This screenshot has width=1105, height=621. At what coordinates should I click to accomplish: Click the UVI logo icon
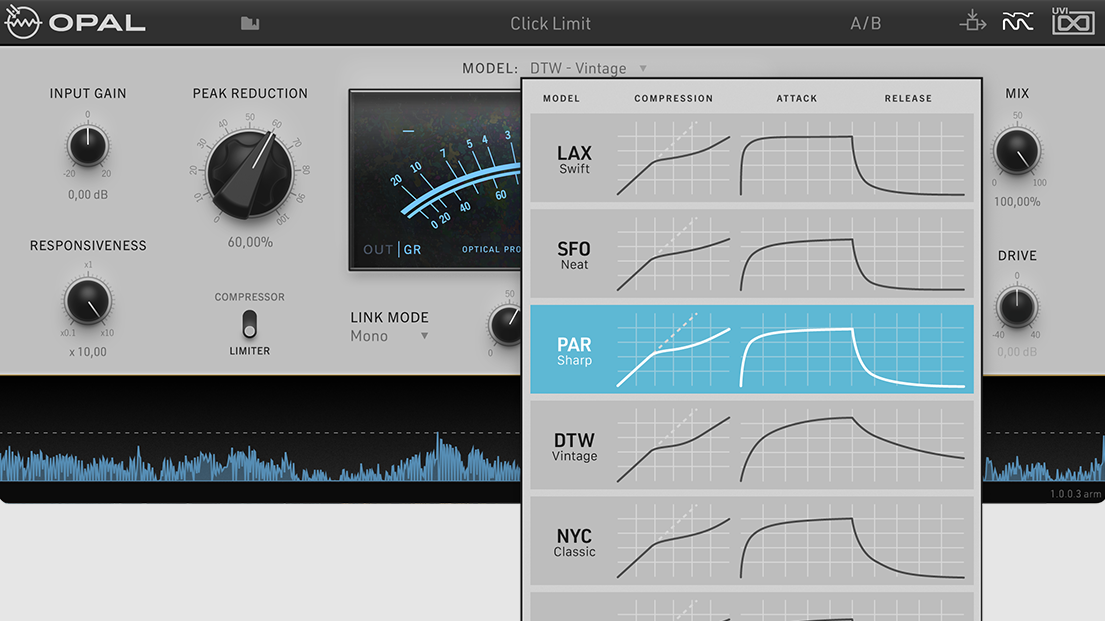[x=1073, y=21]
